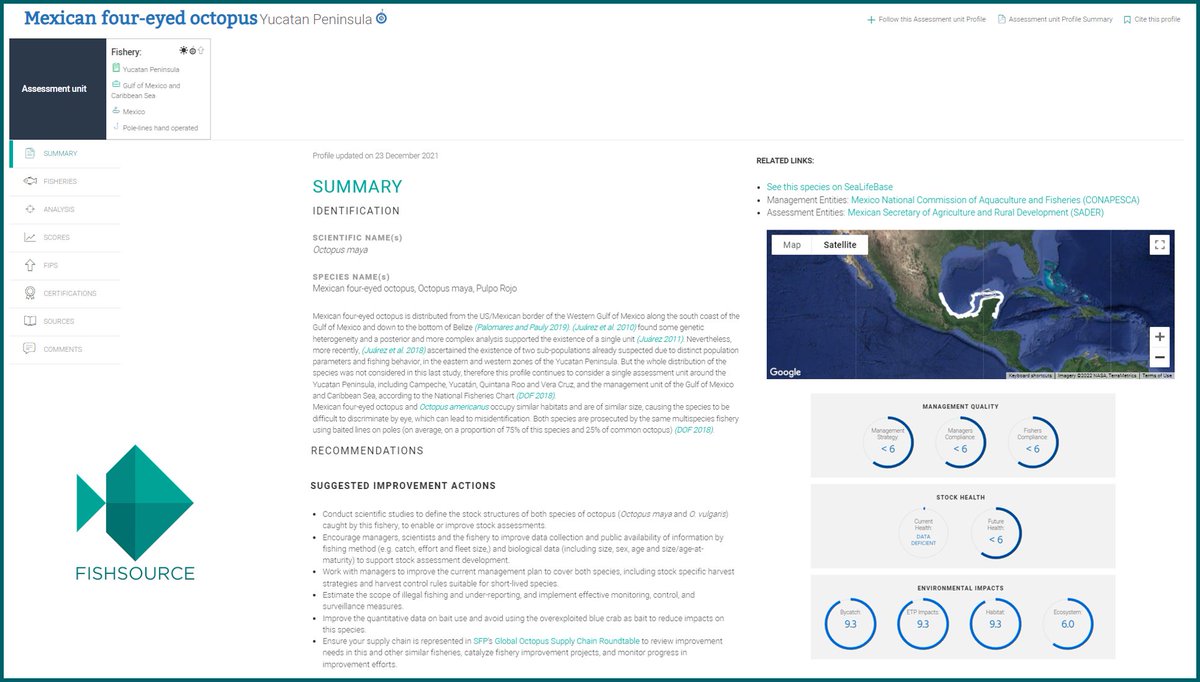Click the sun-shaped icon in Fishery box
The width and height of the screenshot is (1200, 682).
tap(183, 50)
